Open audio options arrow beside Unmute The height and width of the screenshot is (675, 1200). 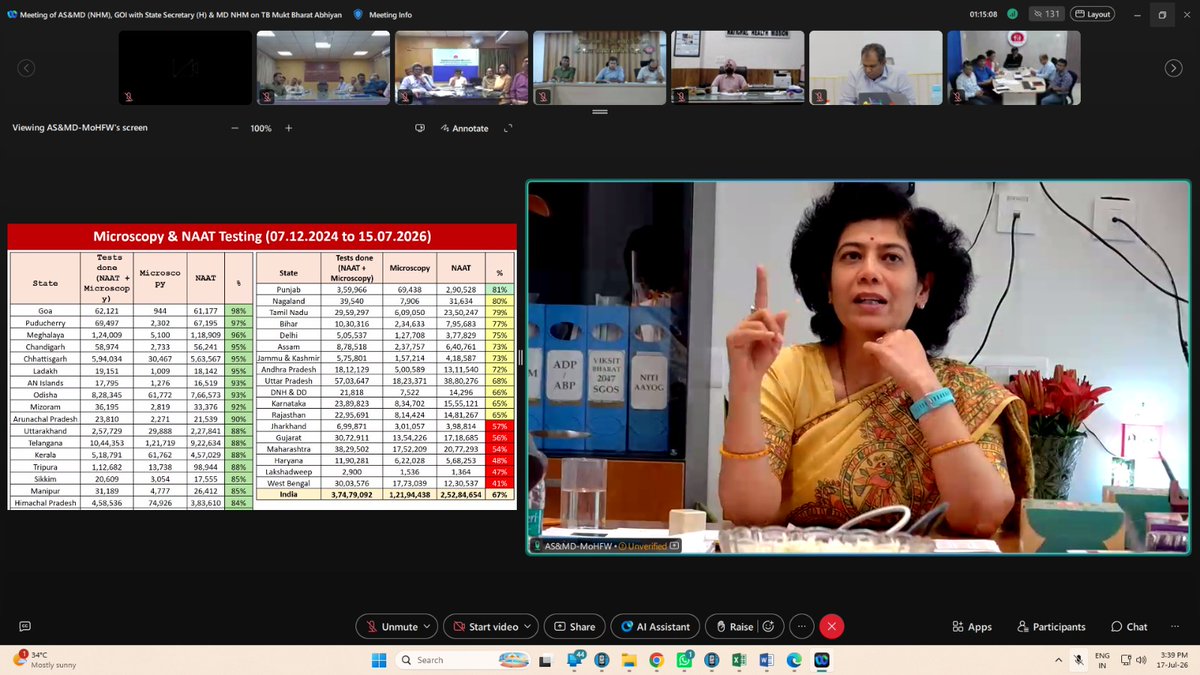click(428, 627)
